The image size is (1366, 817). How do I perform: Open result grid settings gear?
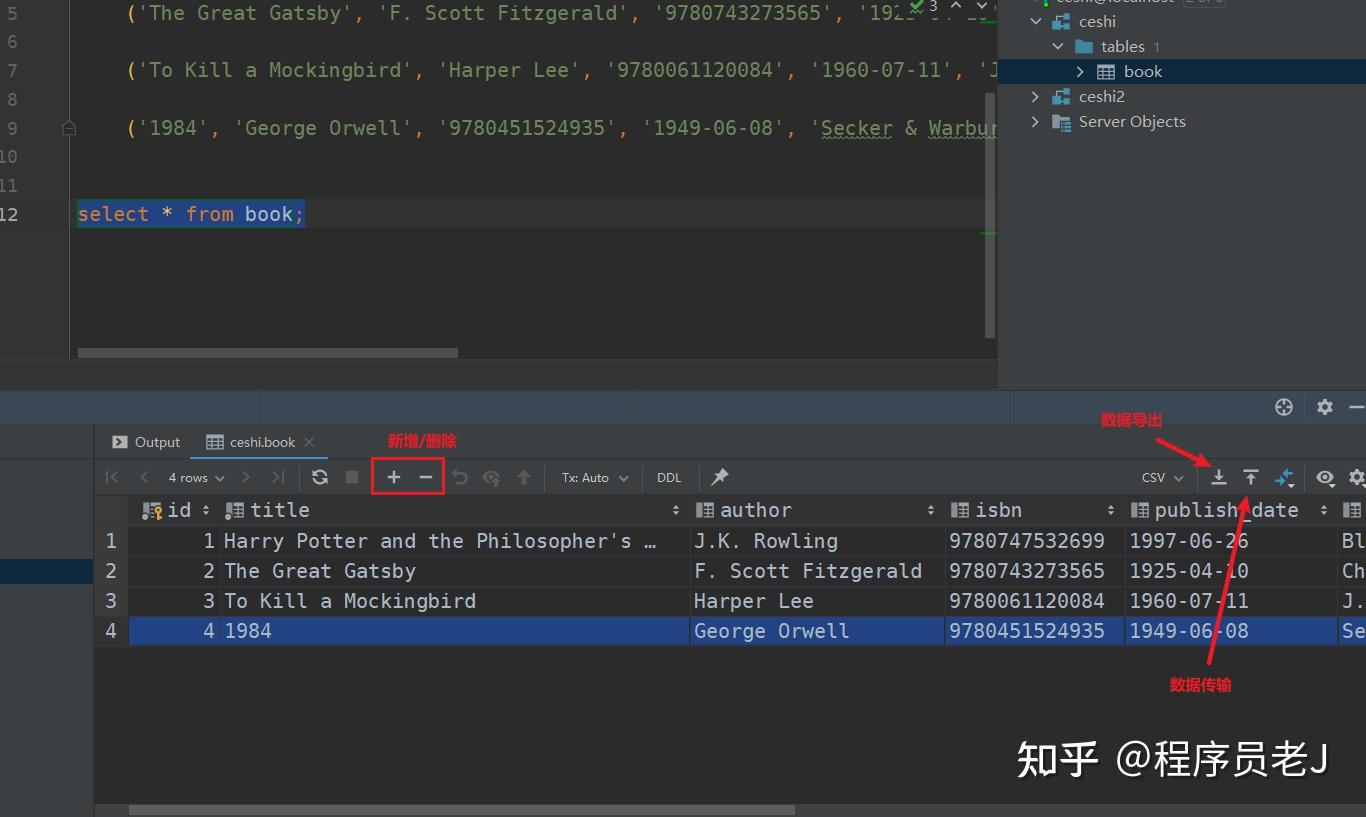[x=1356, y=478]
